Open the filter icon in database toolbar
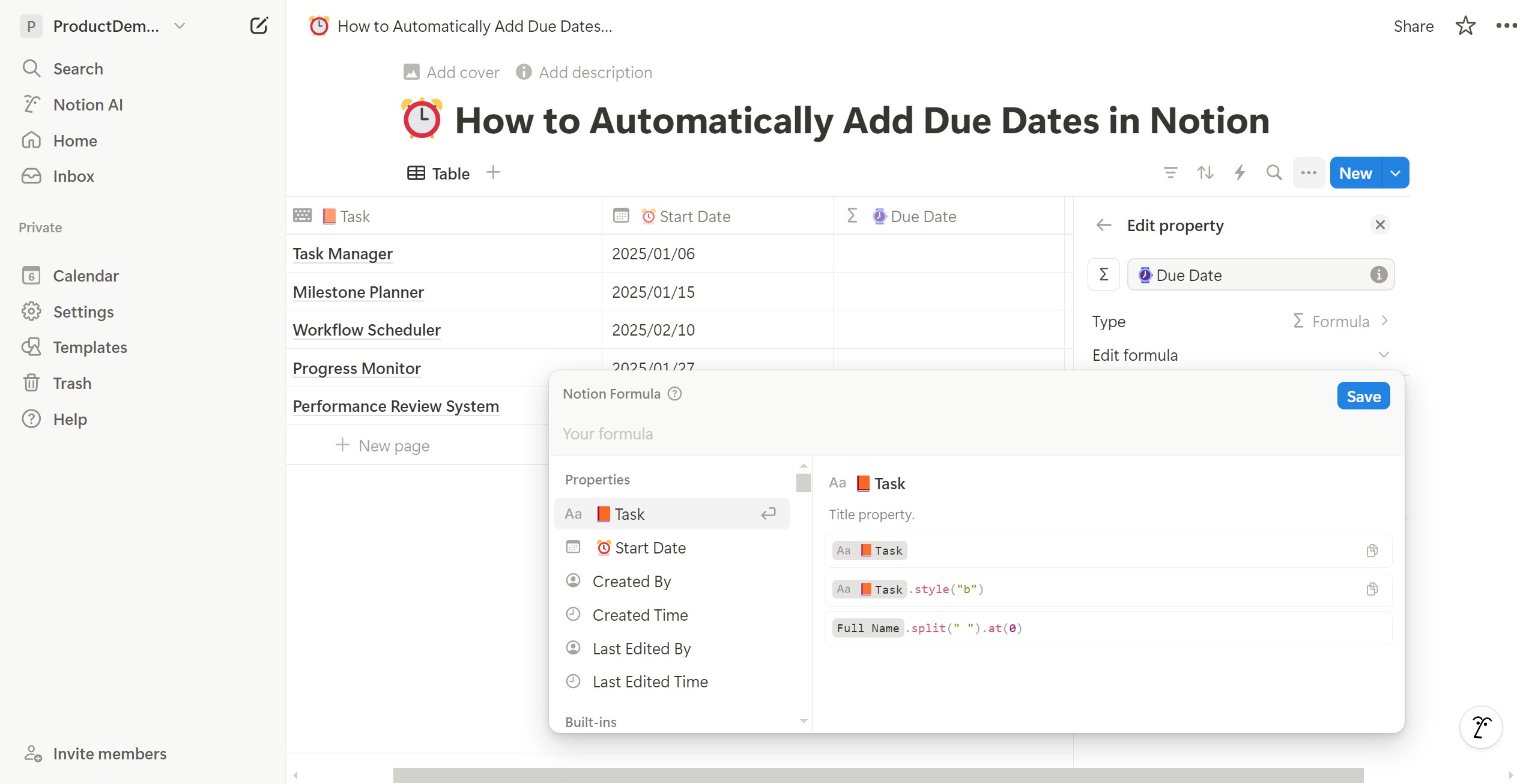Viewport: 1538px width, 784px height. [x=1170, y=173]
